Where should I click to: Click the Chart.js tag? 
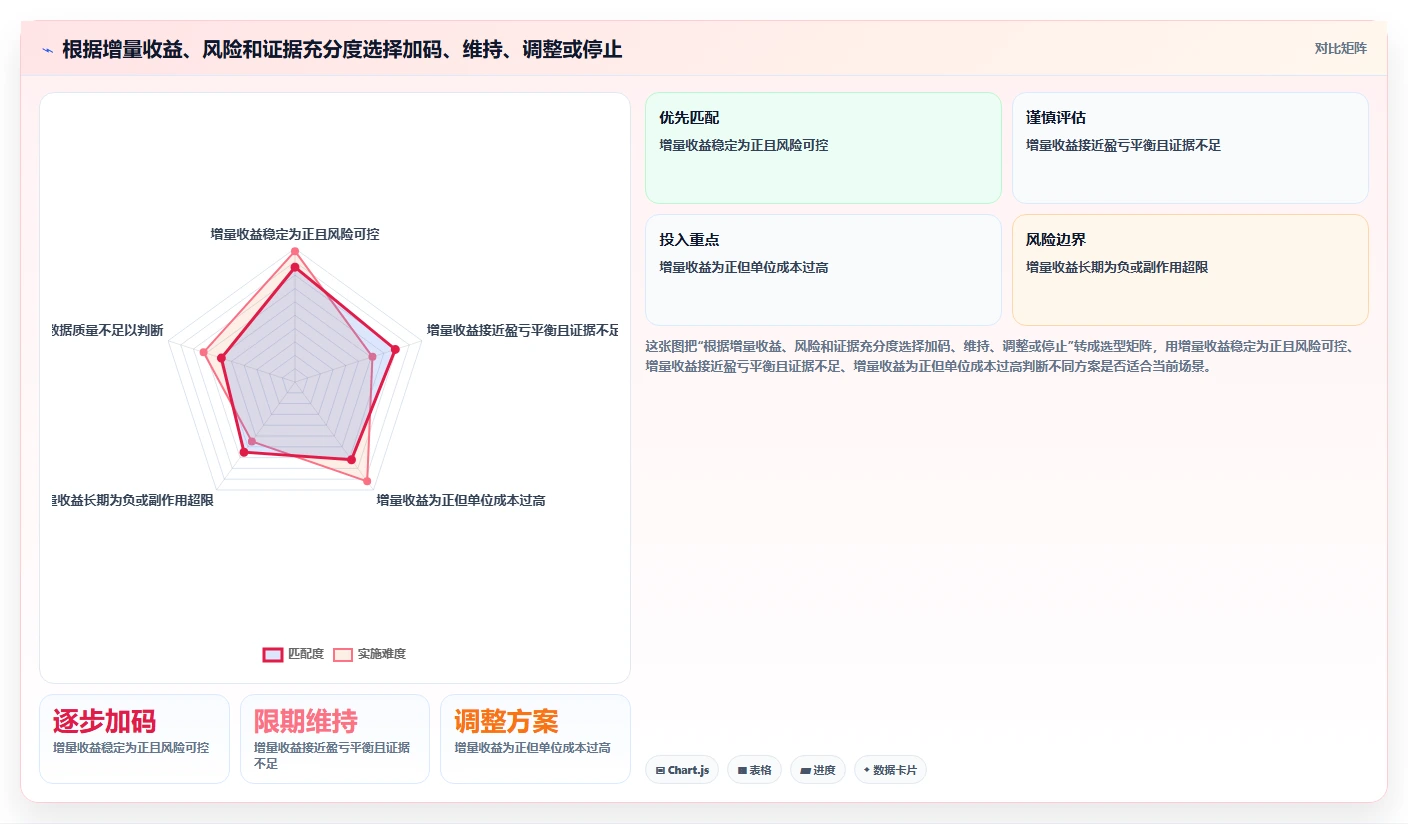pos(682,770)
